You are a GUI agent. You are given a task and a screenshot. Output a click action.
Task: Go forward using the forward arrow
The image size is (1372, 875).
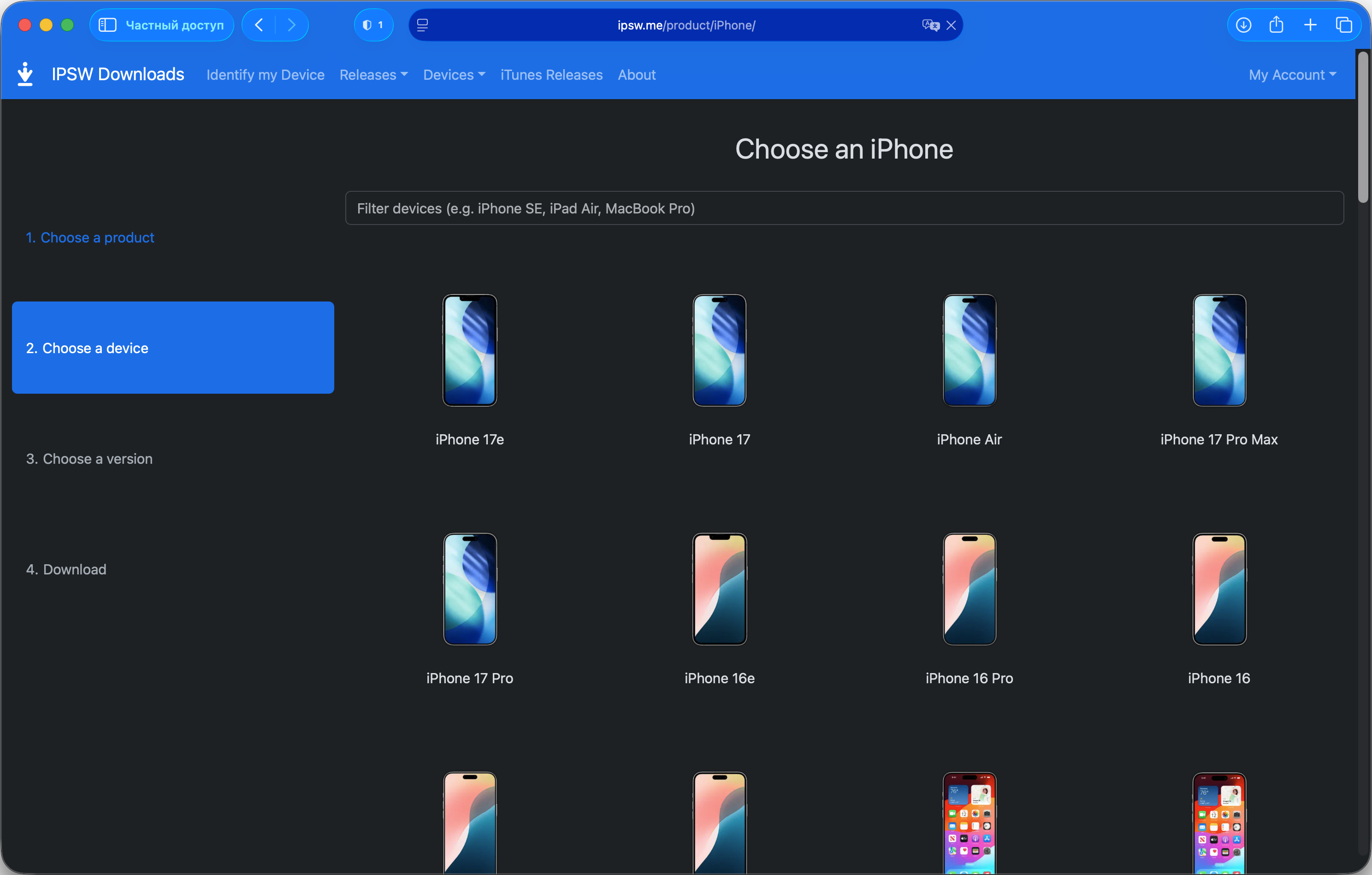coord(292,25)
